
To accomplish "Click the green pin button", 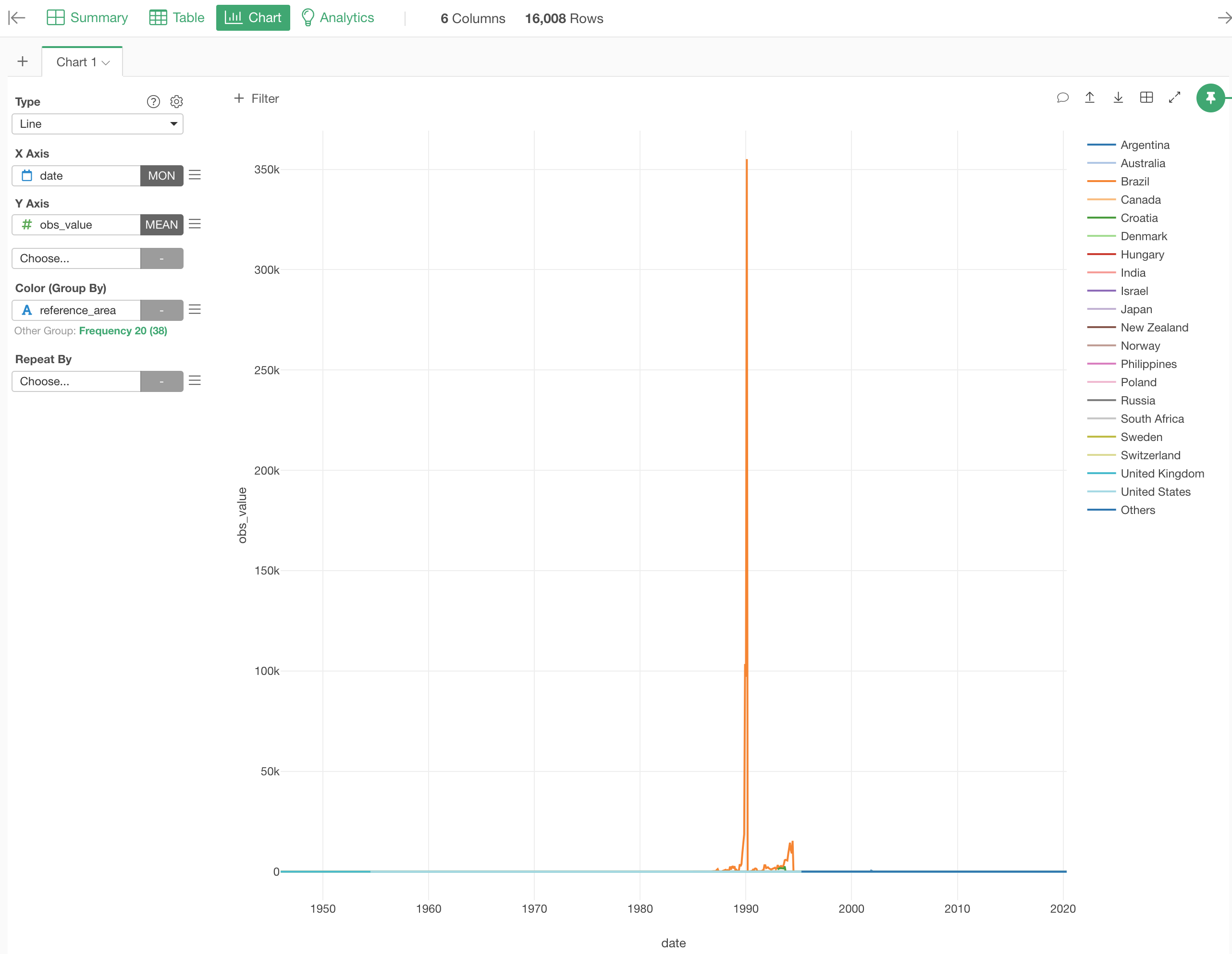I will (1210, 98).
